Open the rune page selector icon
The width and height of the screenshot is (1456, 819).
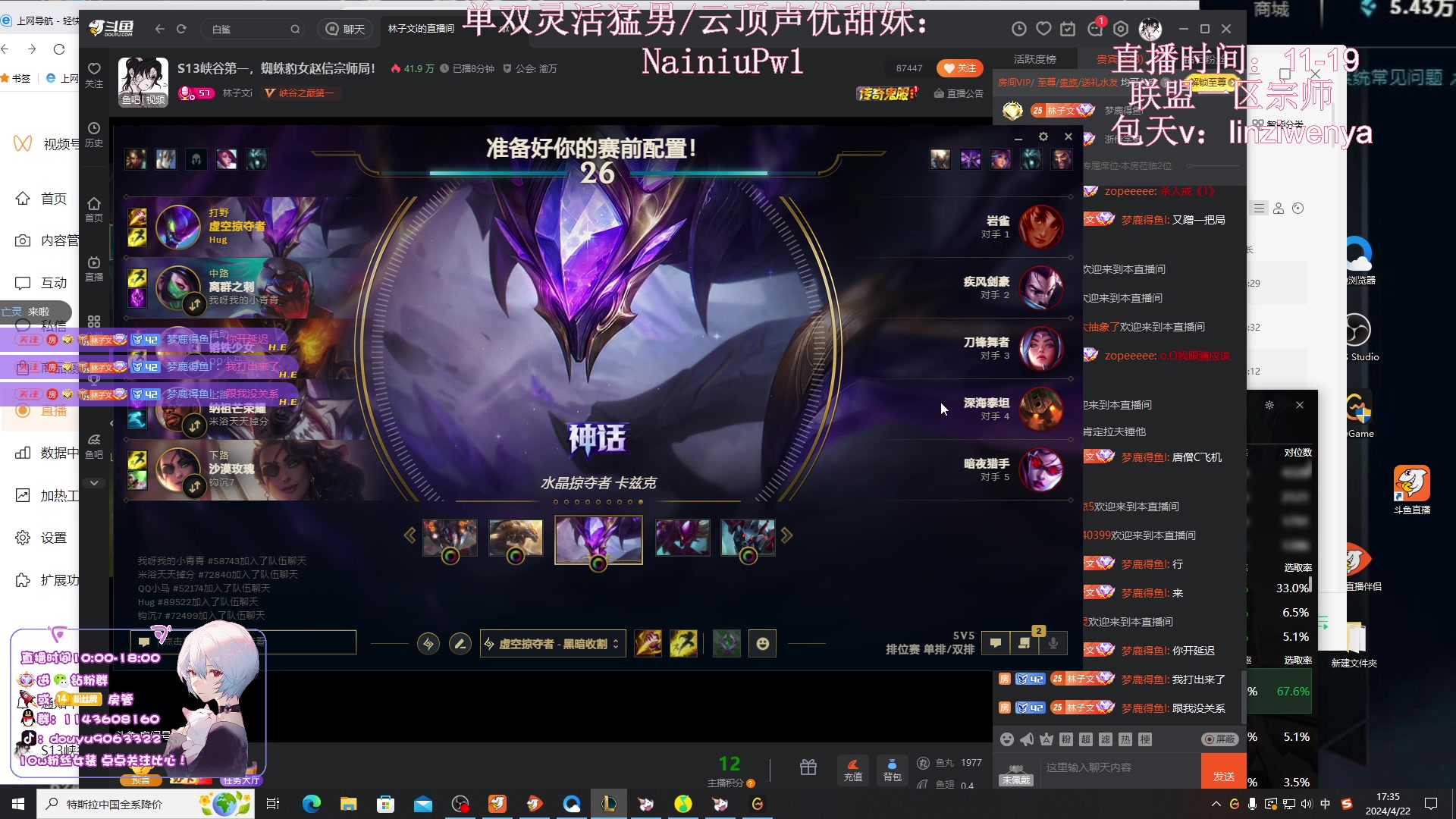click(428, 644)
